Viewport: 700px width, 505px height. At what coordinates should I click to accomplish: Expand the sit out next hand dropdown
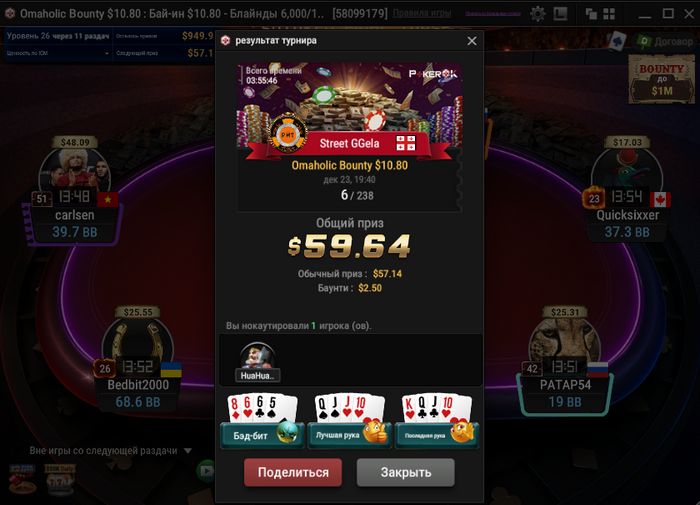click(x=188, y=451)
